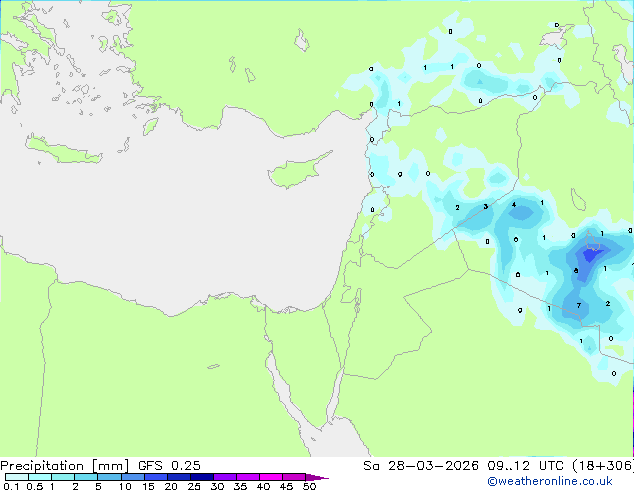634x490 pixels.
Task: Click the '45' legend scale label
Action: (286, 486)
